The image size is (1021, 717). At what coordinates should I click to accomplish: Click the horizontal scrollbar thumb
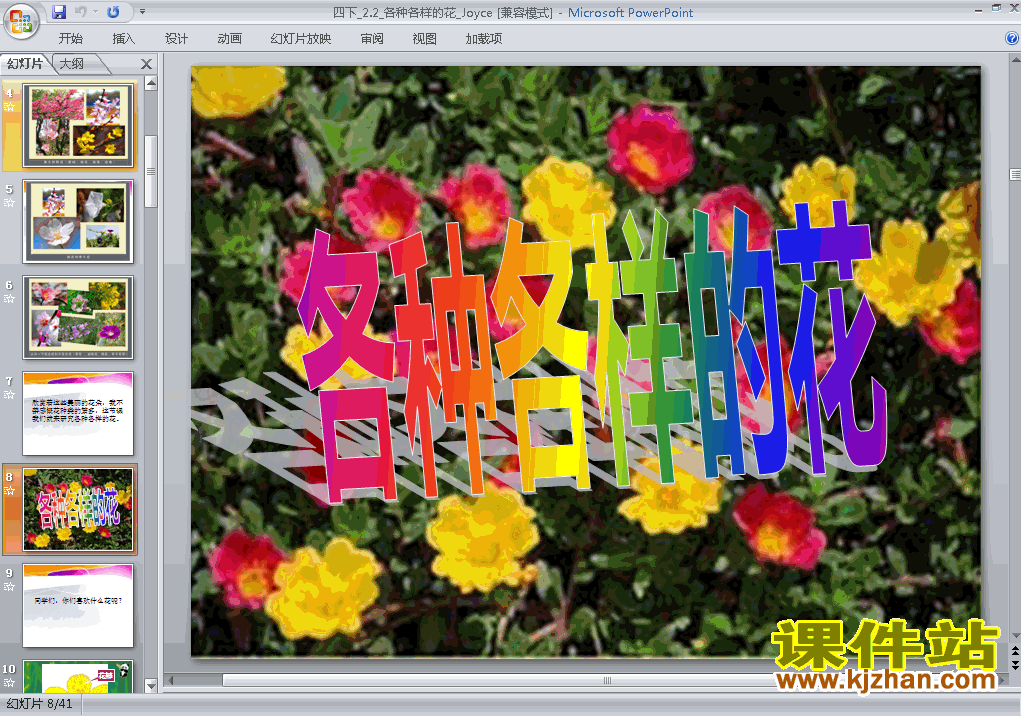coord(606,681)
